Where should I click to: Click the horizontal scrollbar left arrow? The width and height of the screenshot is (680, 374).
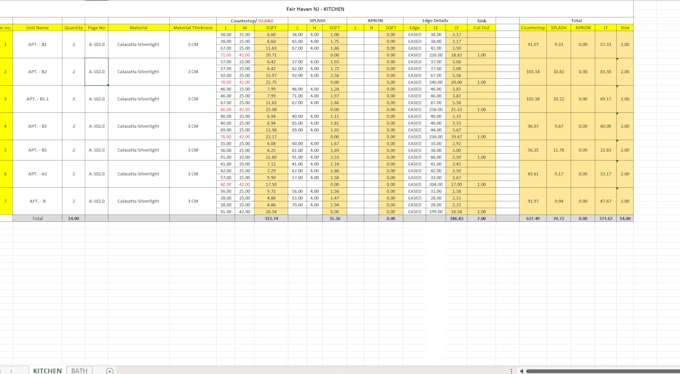pos(521,371)
